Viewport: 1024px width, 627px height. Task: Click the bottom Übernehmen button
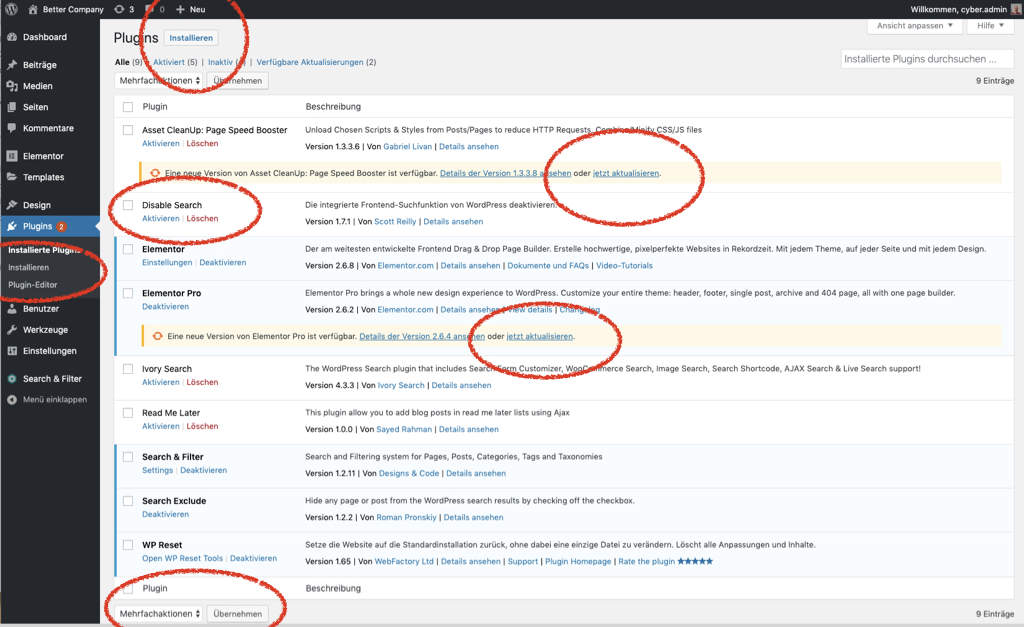[x=238, y=614]
